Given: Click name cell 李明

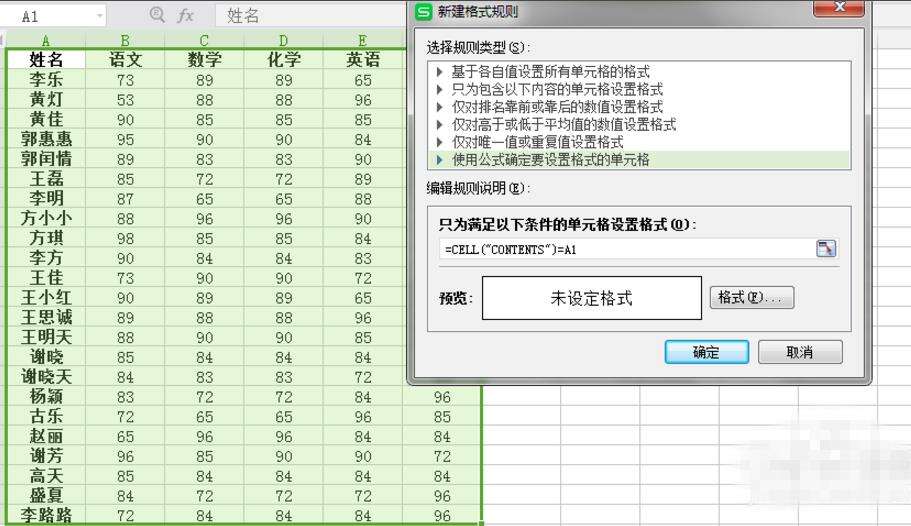Looking at the screenshot, I should point(46,198).
